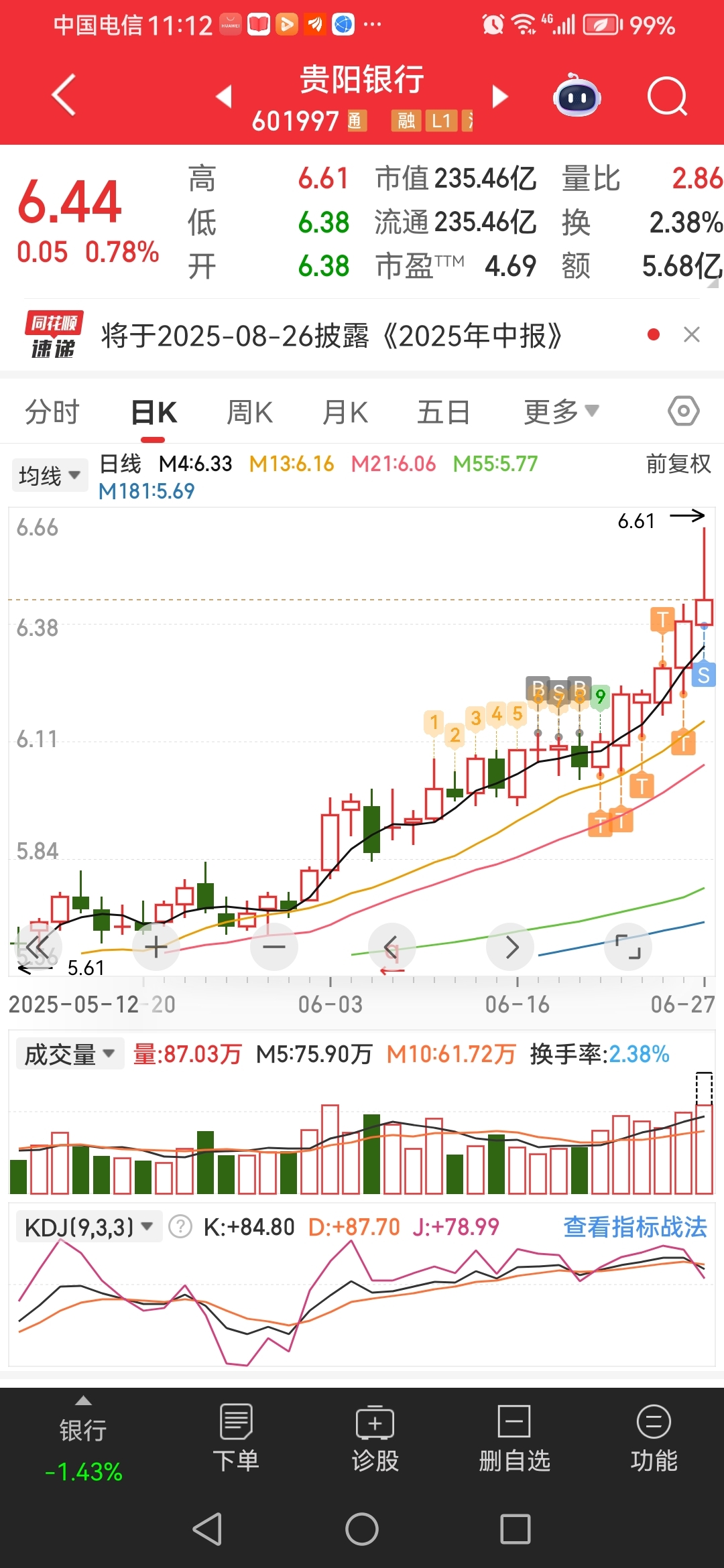Open 下单 order icon
The width and height of the screenshot is (724, 1568).
(236, 1439)
